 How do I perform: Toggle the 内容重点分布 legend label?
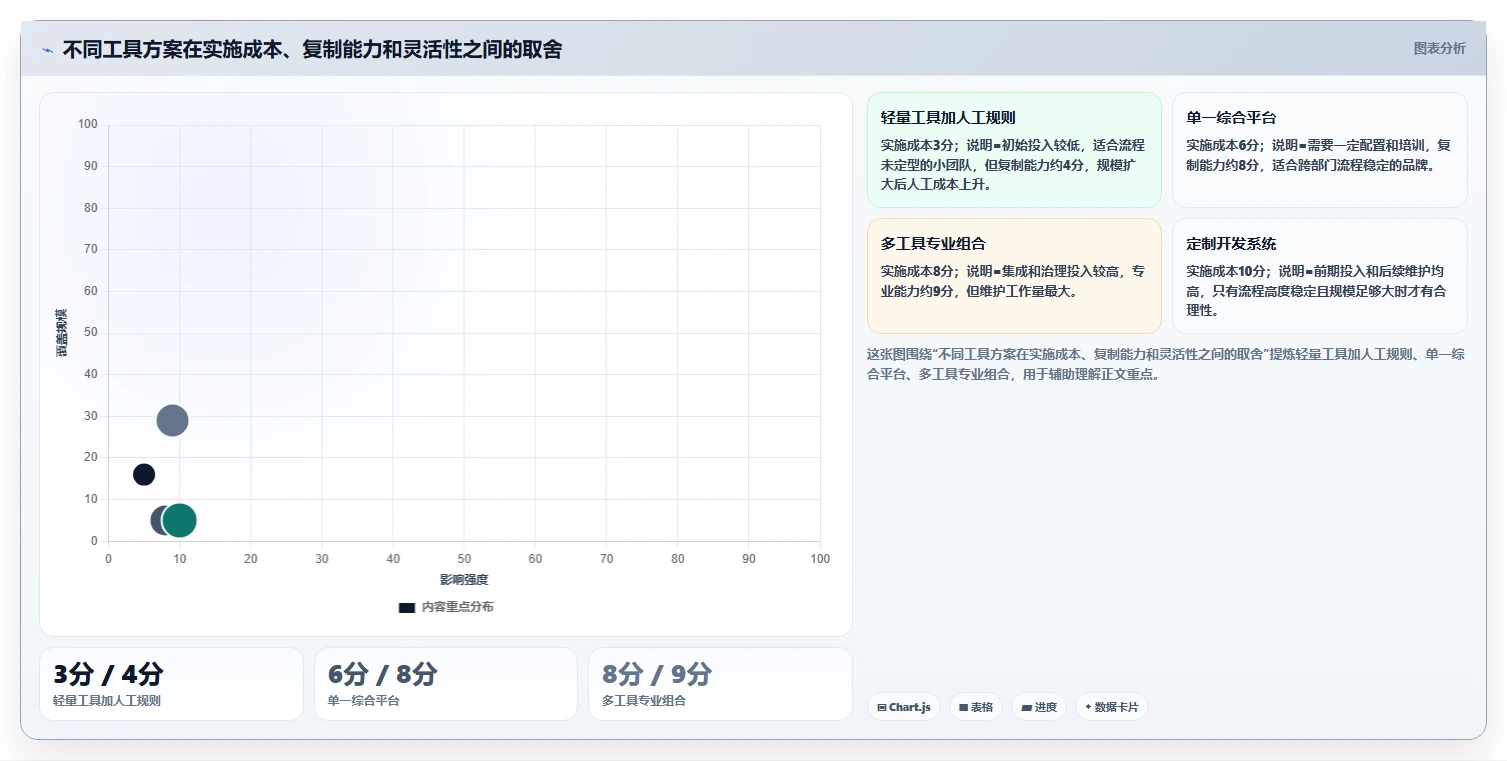pos(457,607)
